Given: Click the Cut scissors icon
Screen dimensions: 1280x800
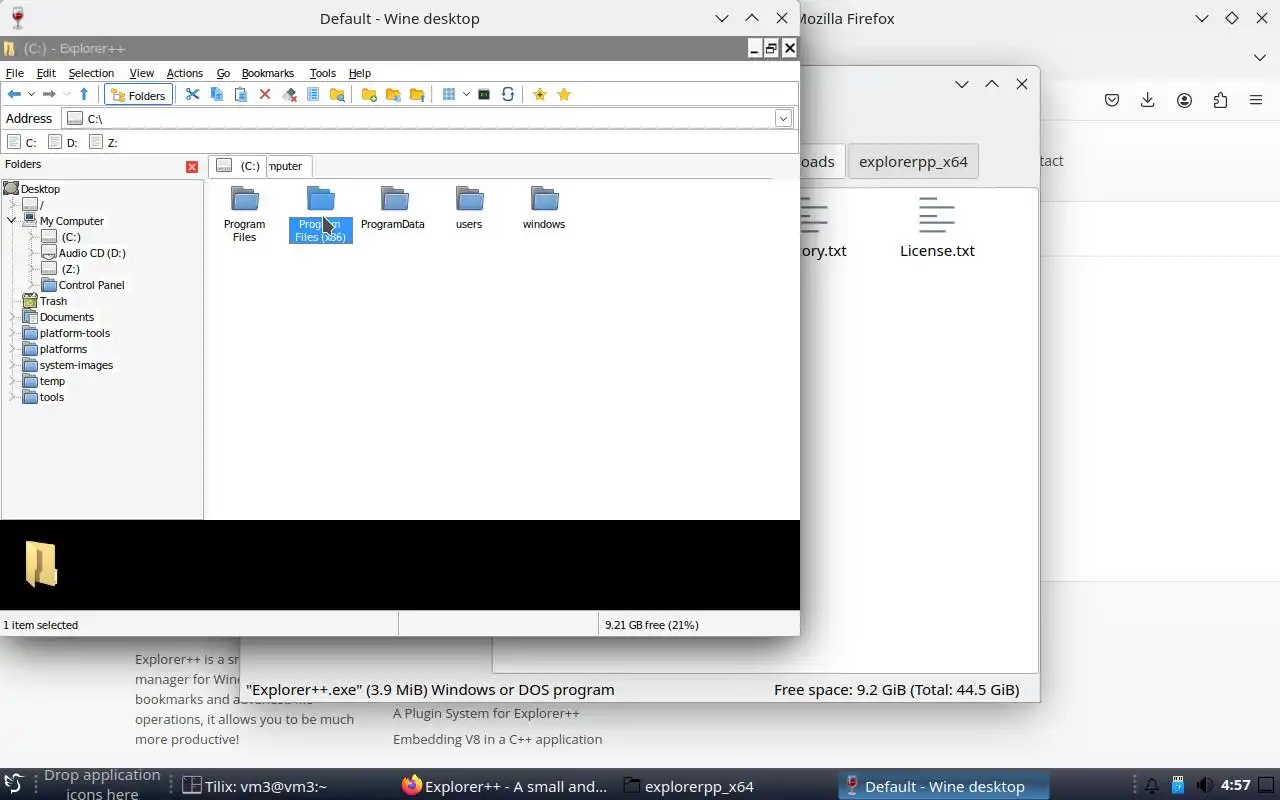Looking at the screenshot, I should tap(193, 94).
